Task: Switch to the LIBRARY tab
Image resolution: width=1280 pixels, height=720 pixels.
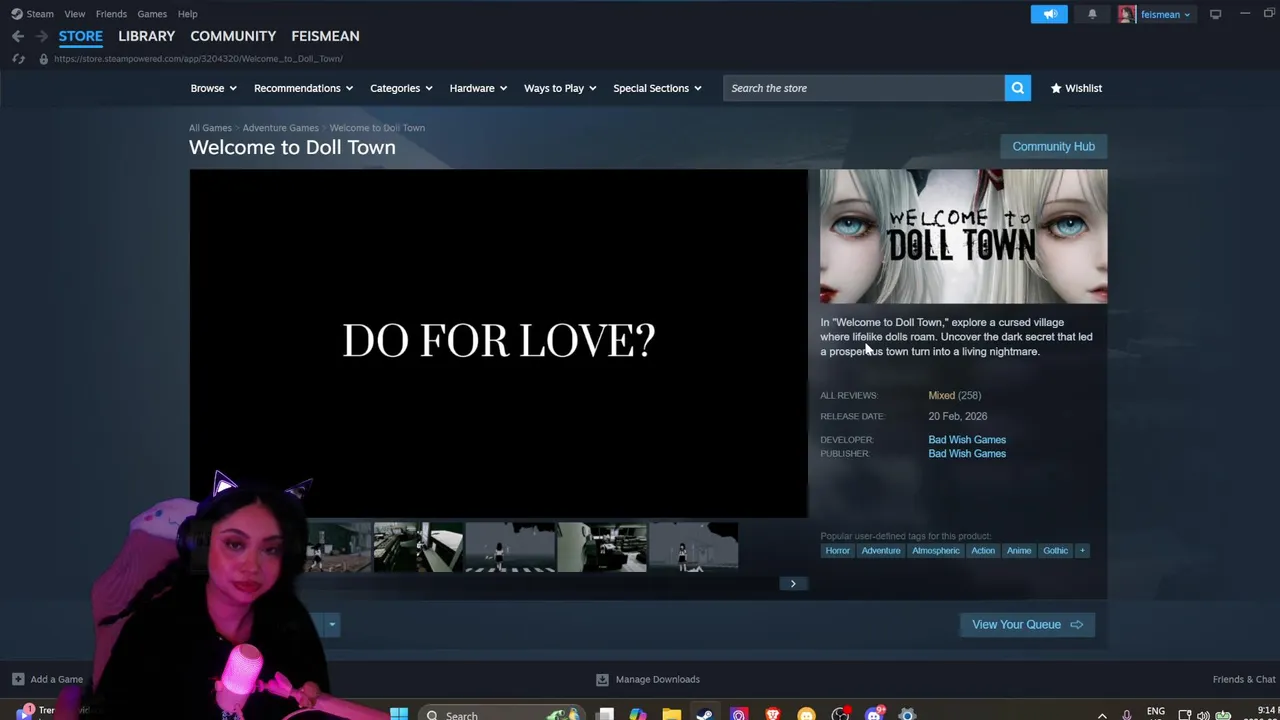Action: (146, 36)
